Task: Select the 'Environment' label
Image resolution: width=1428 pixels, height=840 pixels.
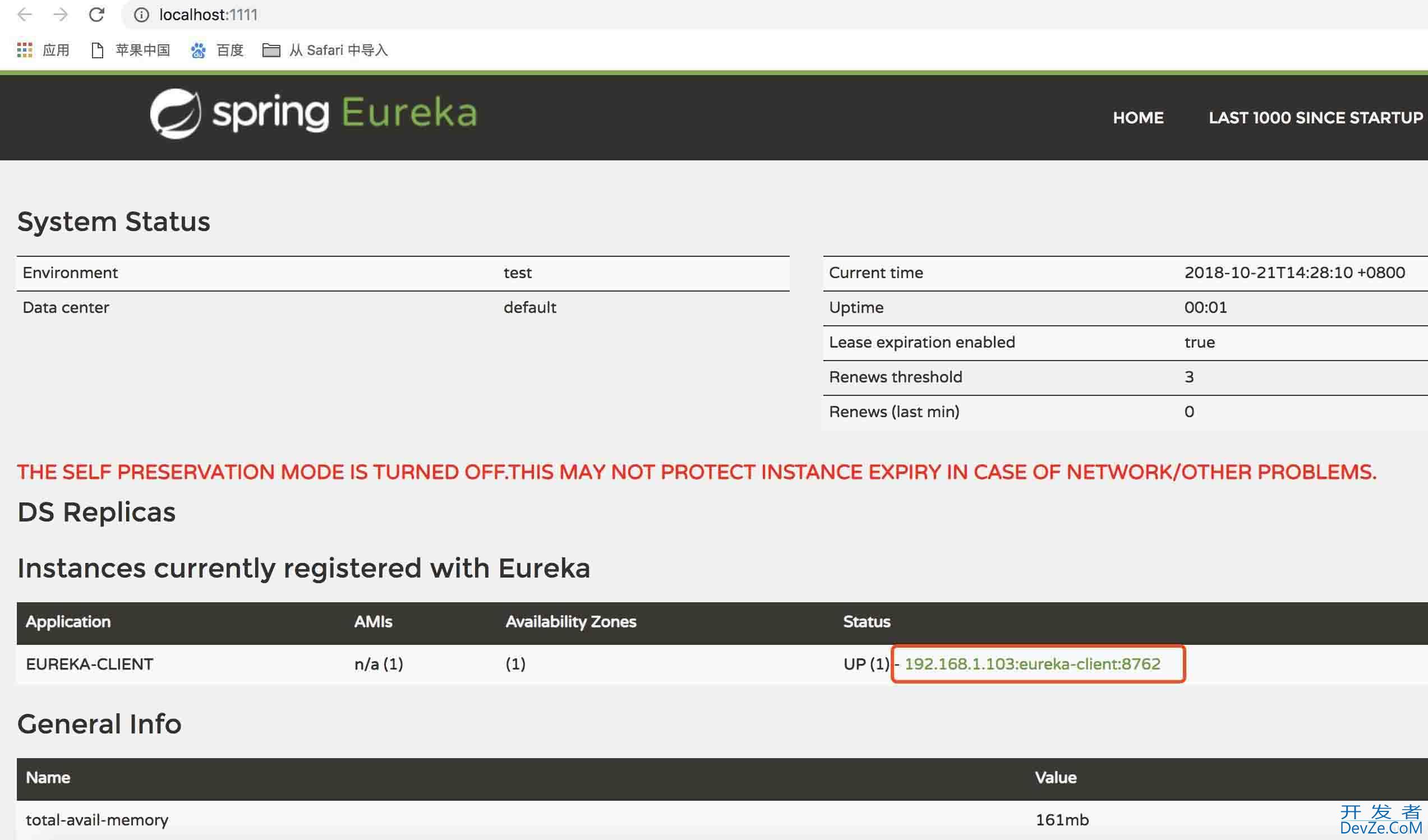Action: tap(70, 273)
